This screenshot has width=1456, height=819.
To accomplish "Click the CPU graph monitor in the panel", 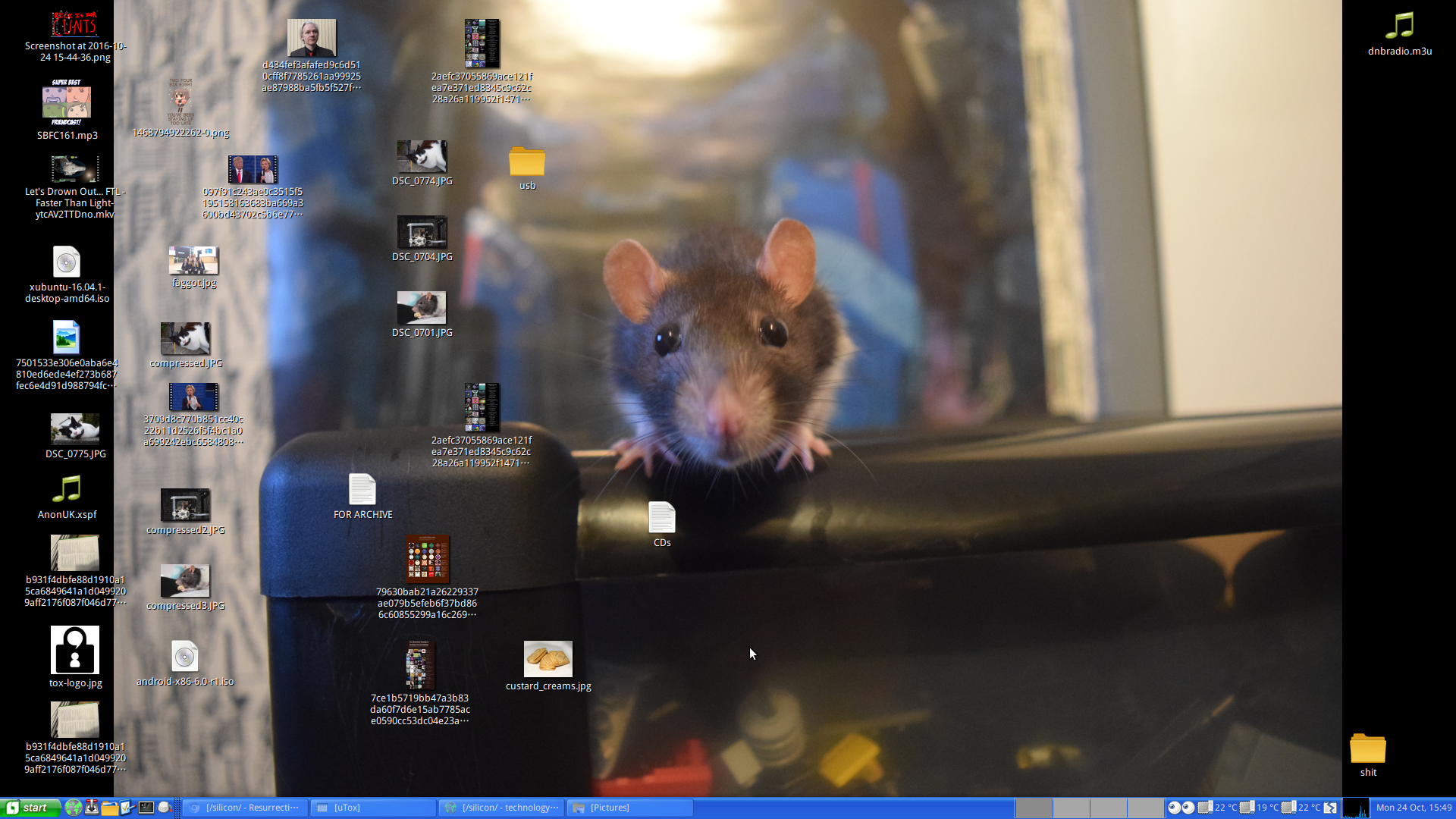I will point(1356,808).
